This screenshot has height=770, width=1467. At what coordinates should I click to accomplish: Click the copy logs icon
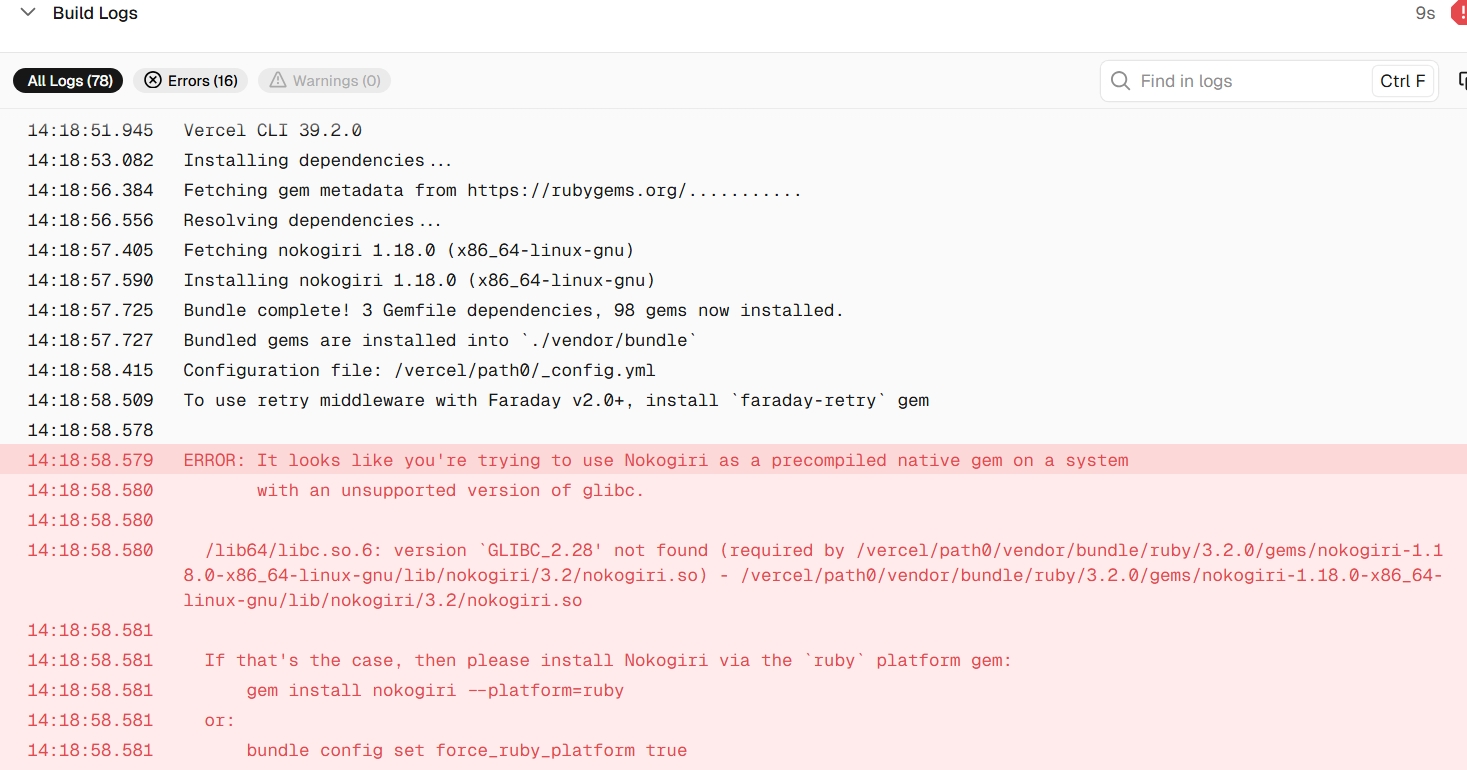pos(1462,81)
